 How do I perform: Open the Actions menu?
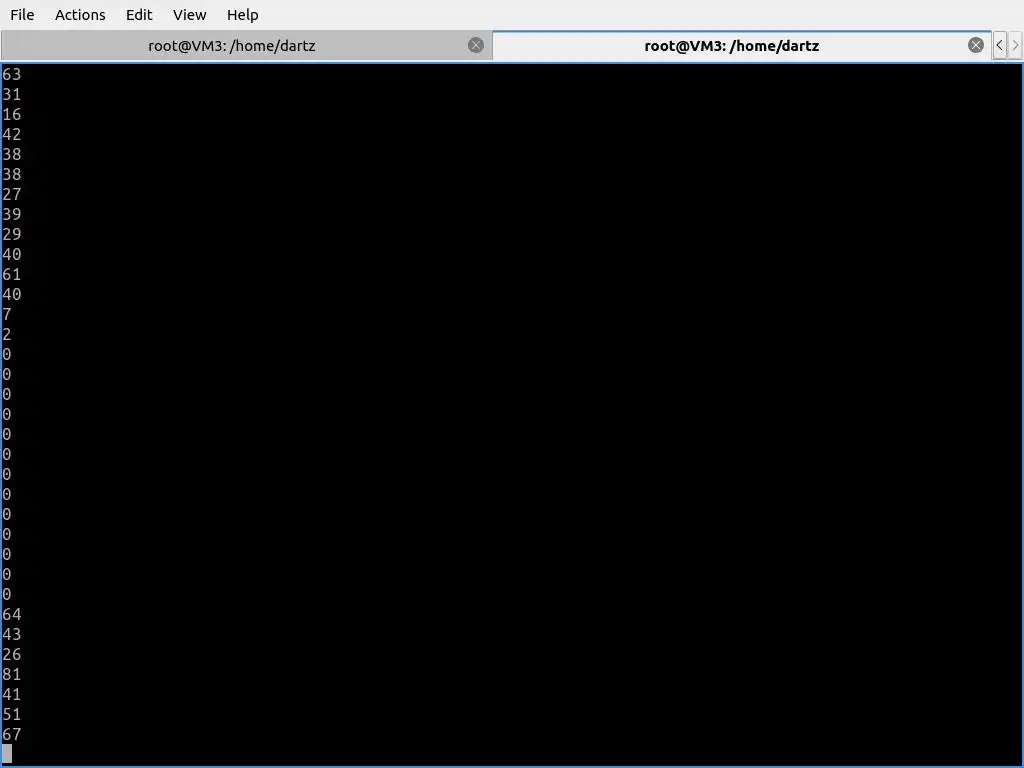[80, 14]
